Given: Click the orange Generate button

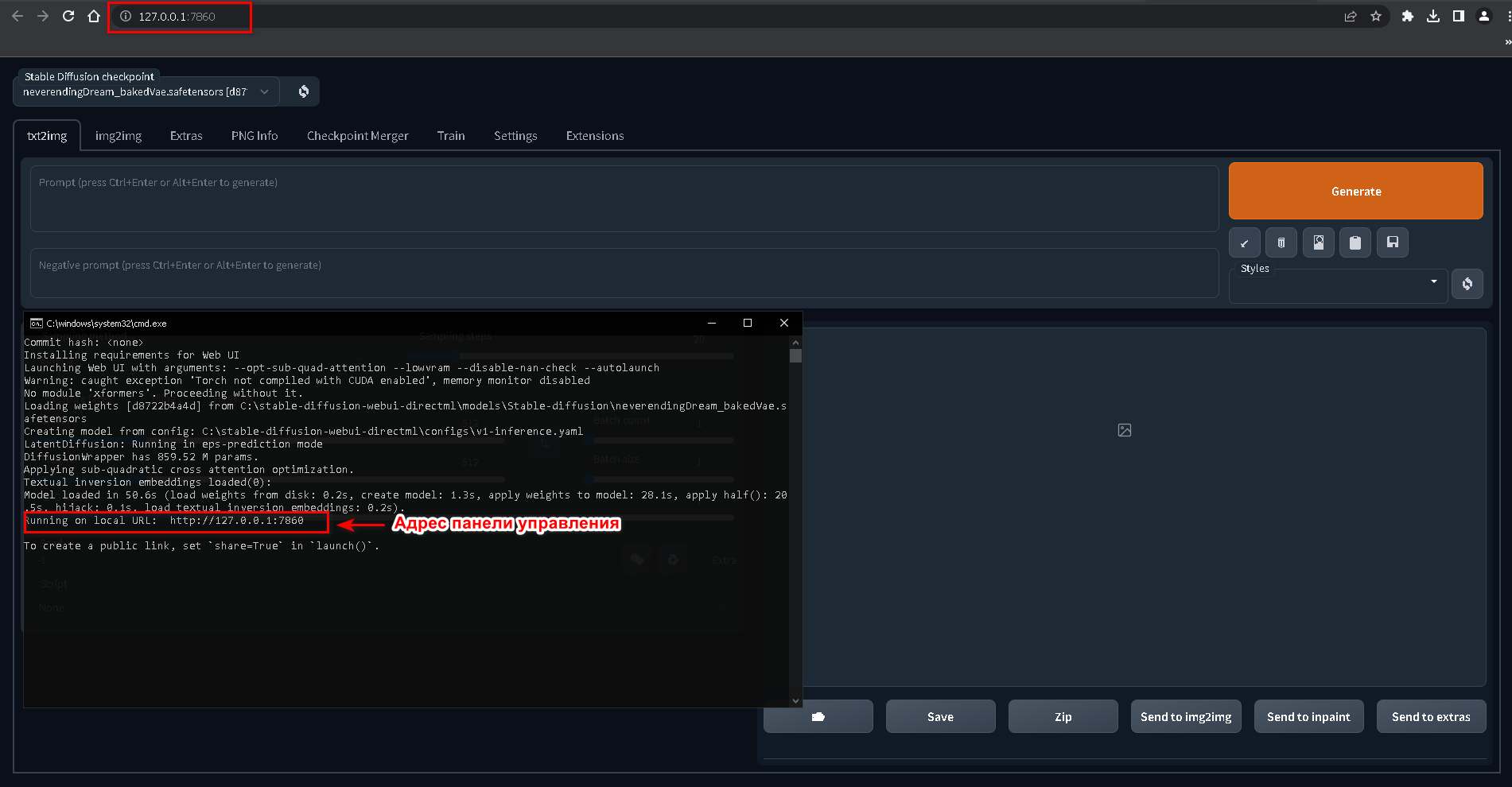Looking at the screenshot, I should point(1355,191).
